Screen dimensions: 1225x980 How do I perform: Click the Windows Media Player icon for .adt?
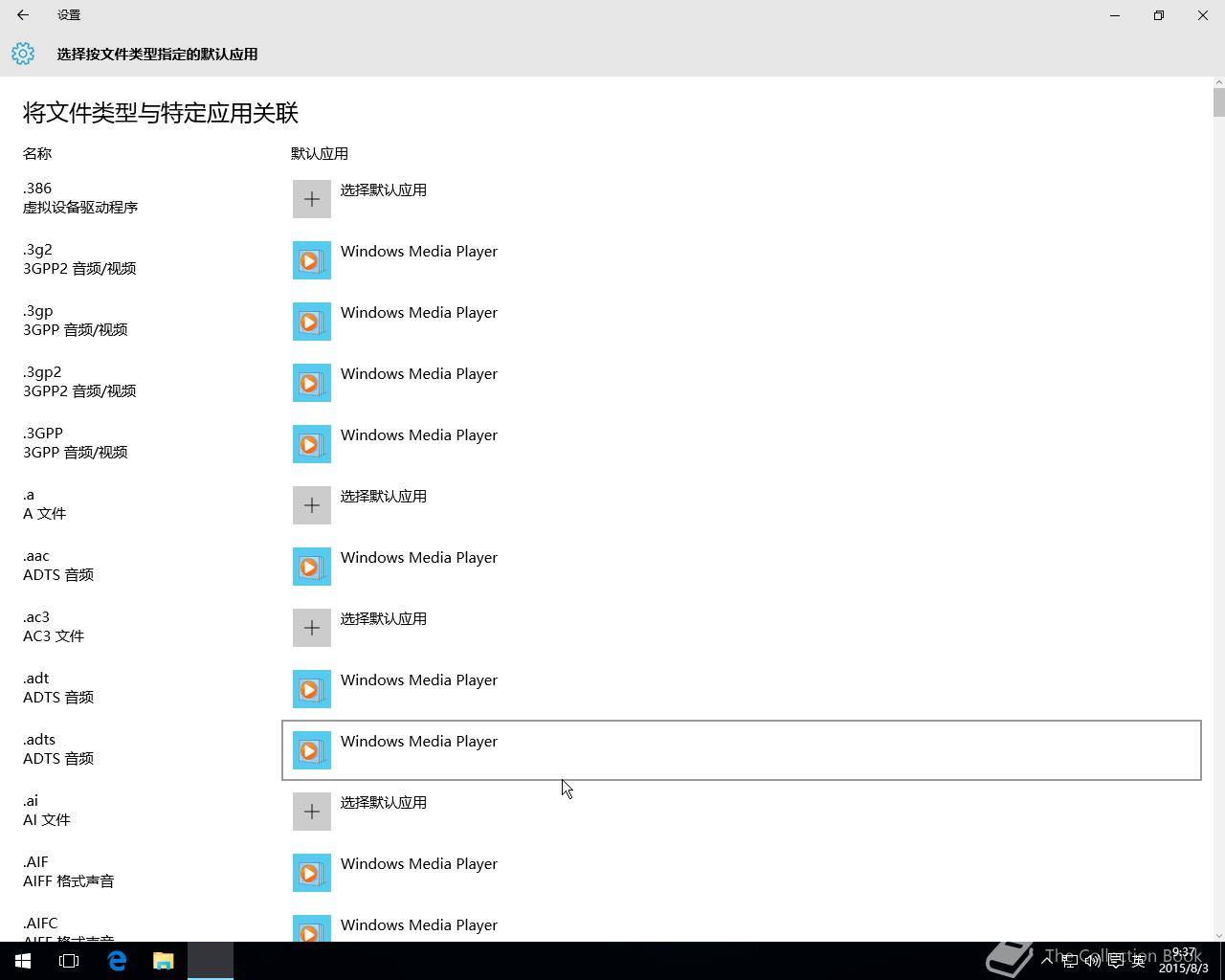[x=312, y=689]
